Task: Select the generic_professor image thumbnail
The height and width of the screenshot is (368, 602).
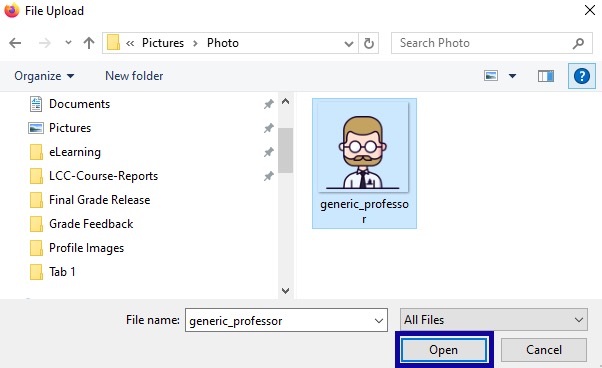Action: point(363,148)
